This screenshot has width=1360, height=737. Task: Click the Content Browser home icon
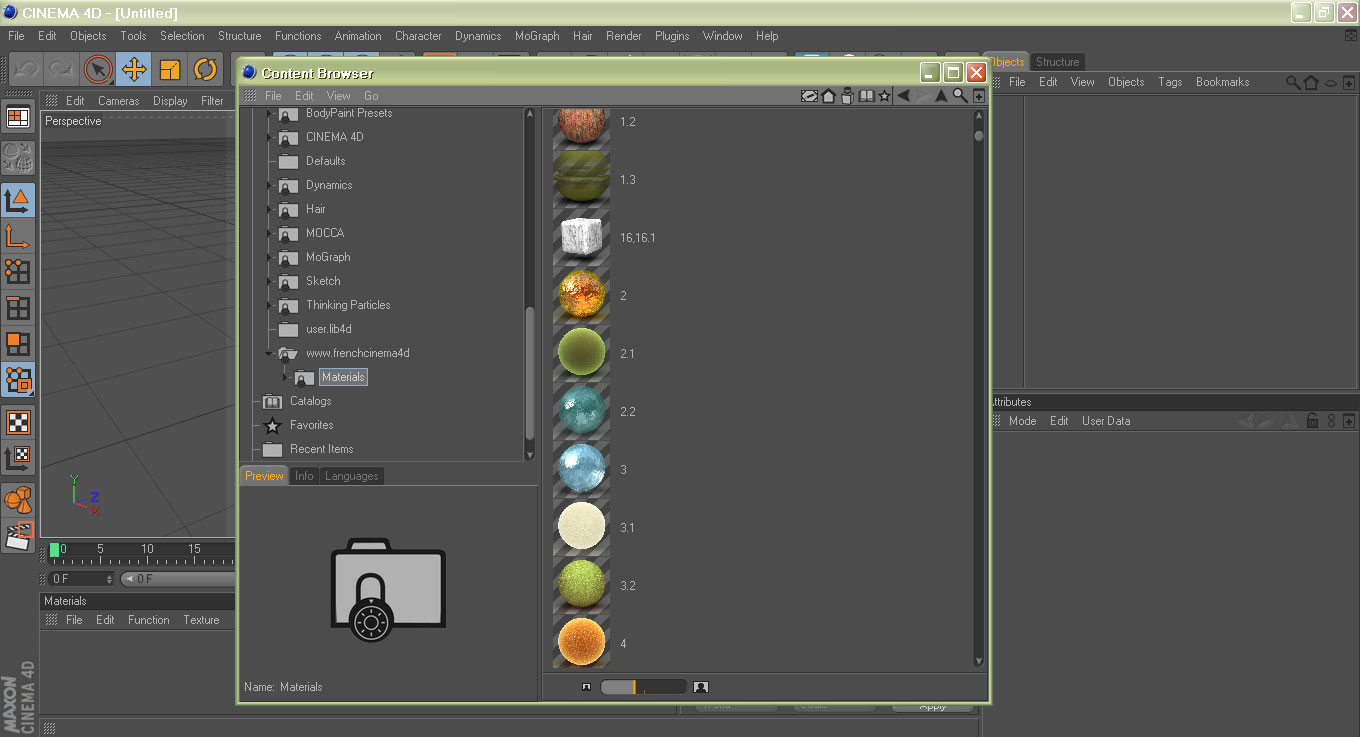[828, 96]
